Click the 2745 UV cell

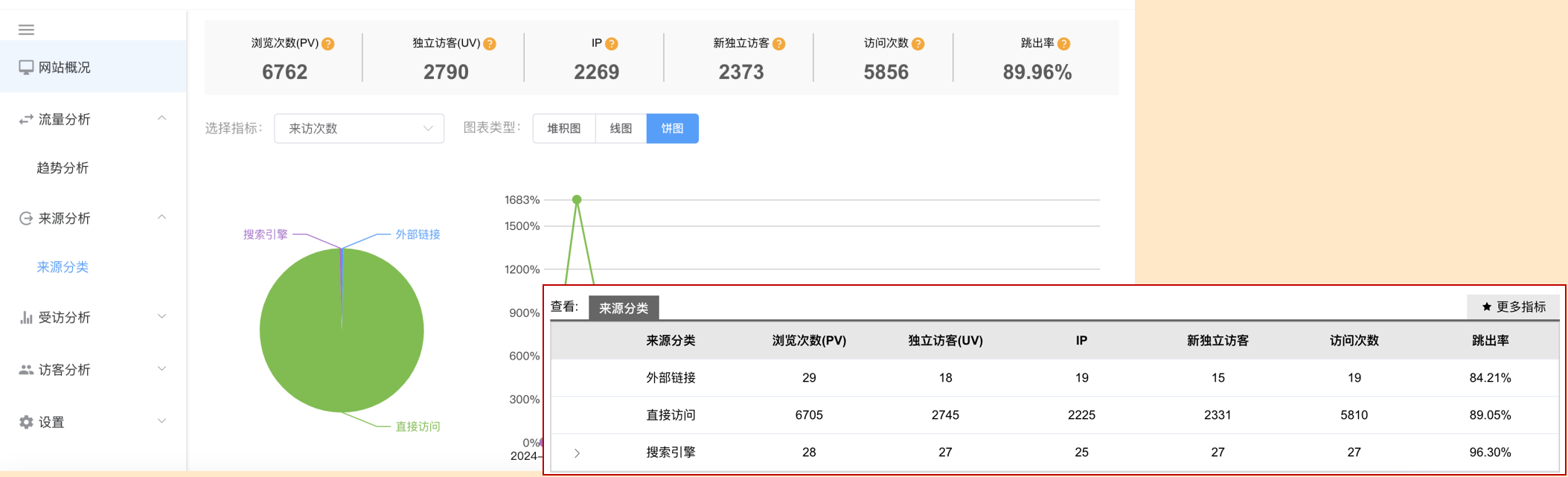point(945,415)
